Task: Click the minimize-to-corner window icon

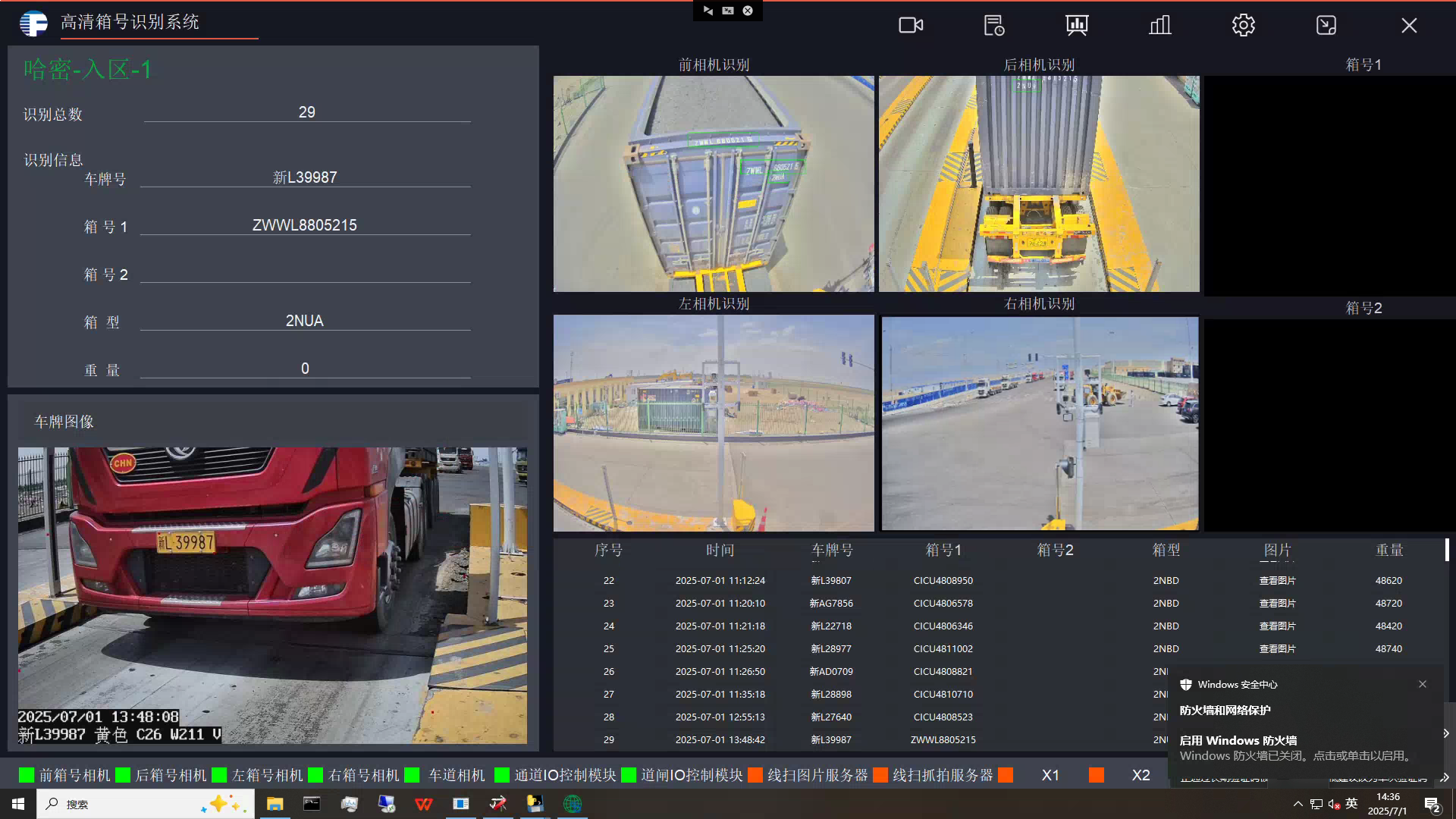Action: click(x=1326, y=25)
